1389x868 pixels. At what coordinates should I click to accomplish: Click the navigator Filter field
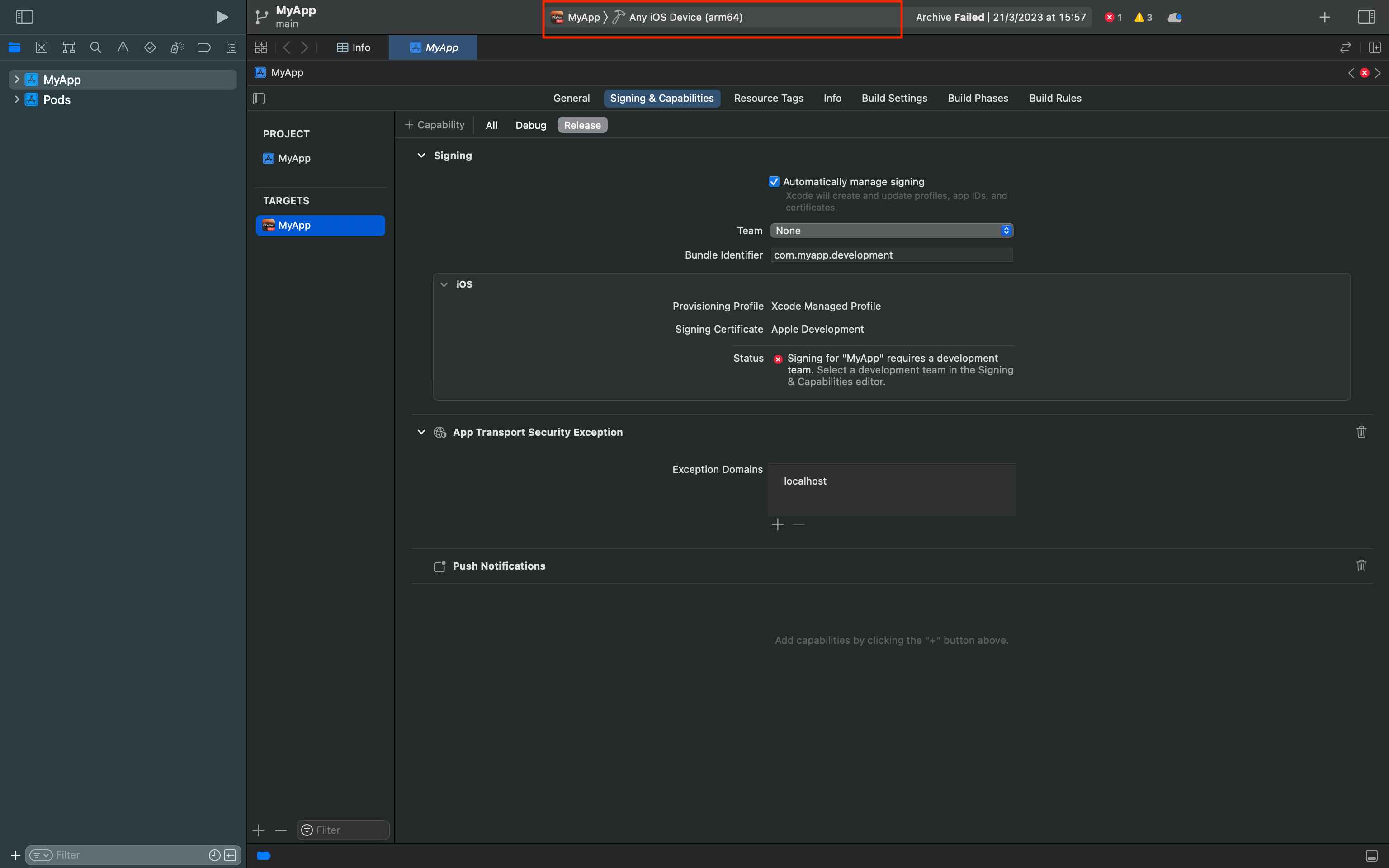(133, 855)
